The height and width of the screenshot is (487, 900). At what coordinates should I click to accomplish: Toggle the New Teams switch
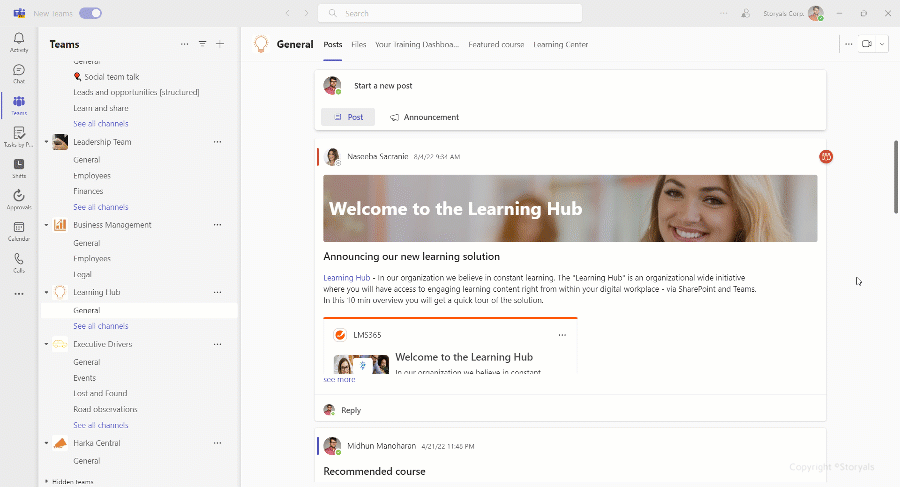(90, 13)
